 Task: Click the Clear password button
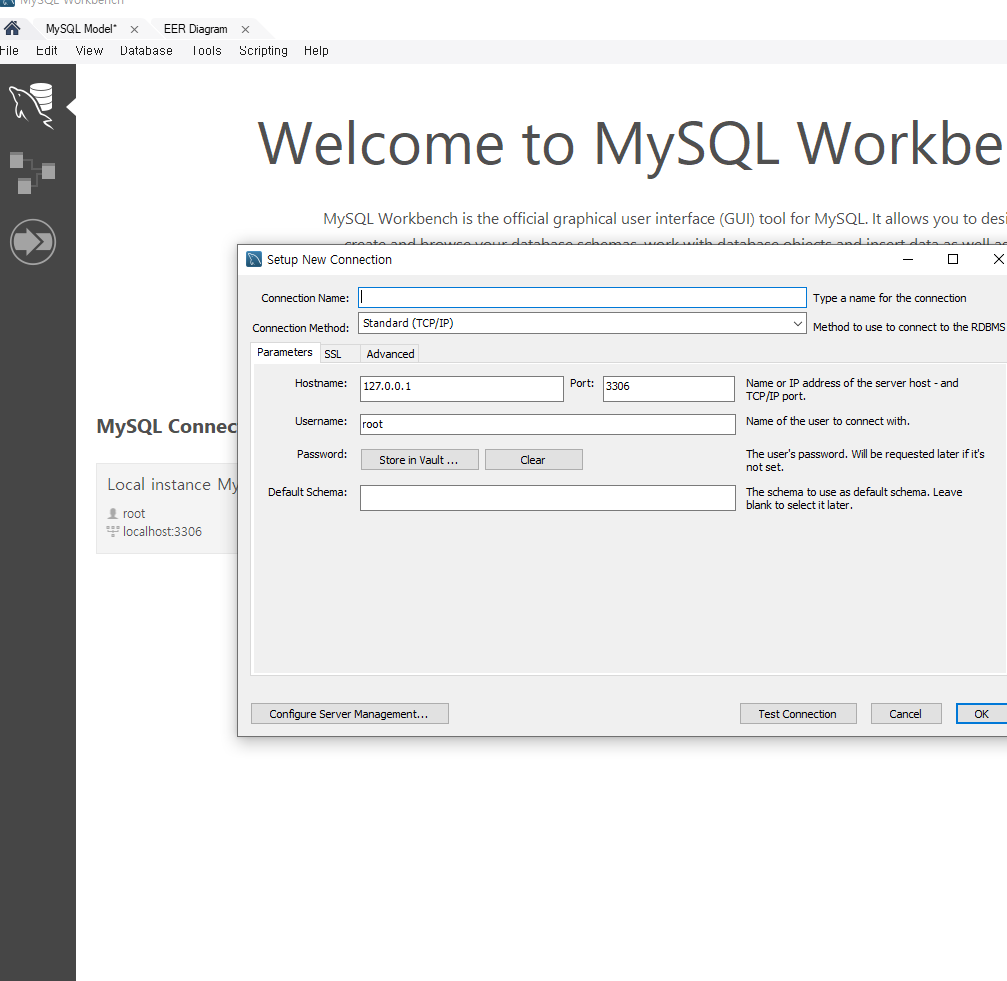coord(534,460)
